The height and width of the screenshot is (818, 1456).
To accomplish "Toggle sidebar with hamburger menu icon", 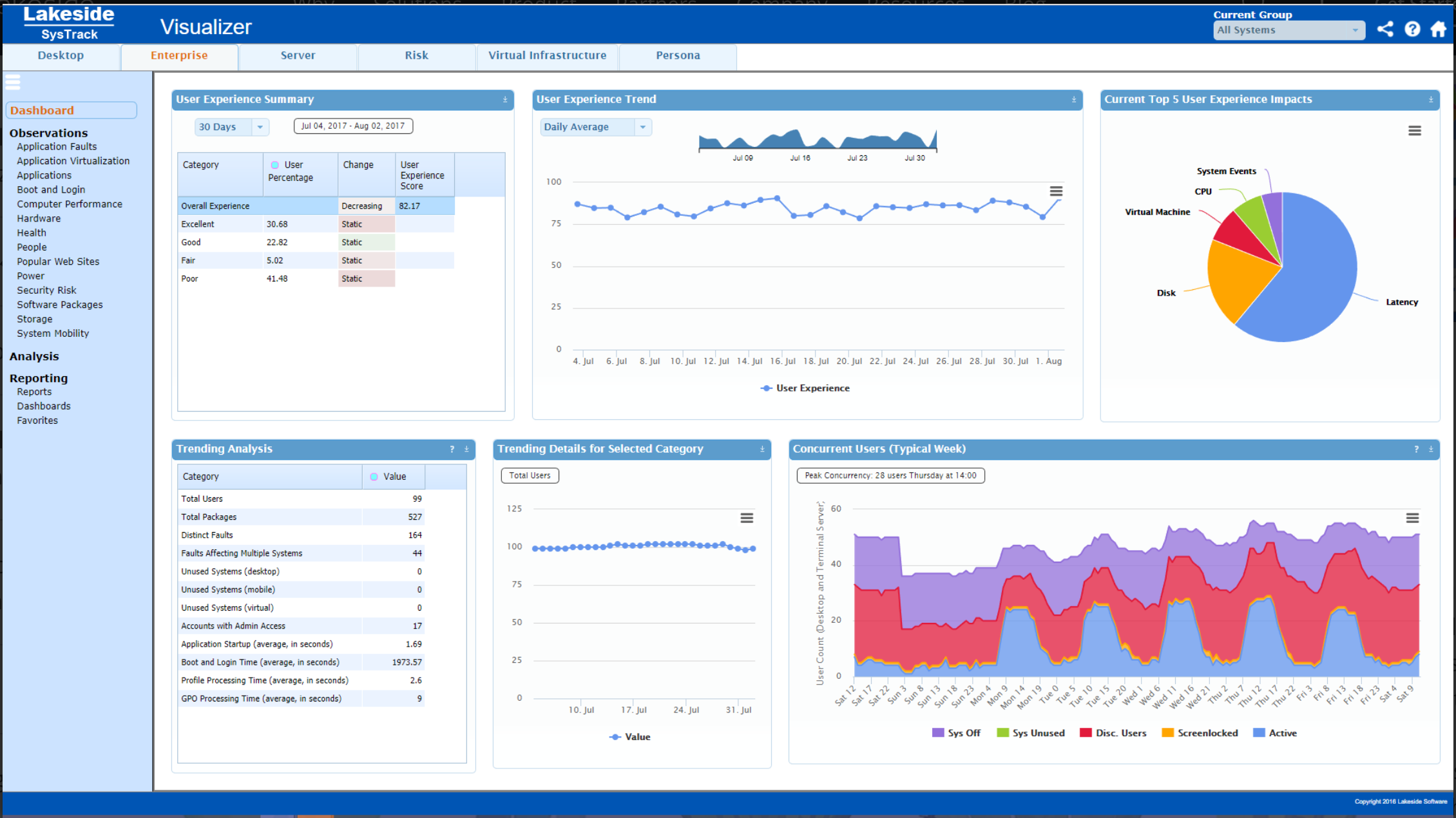I will [13, 82].
